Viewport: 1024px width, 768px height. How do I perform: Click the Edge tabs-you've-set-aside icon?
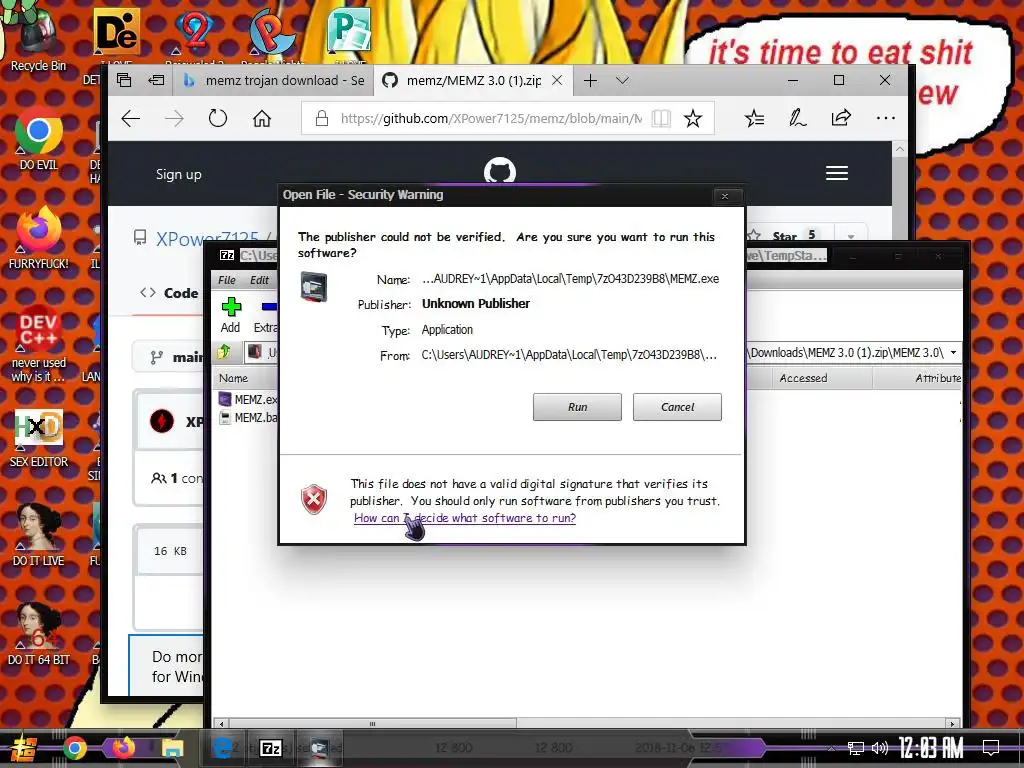124,80
